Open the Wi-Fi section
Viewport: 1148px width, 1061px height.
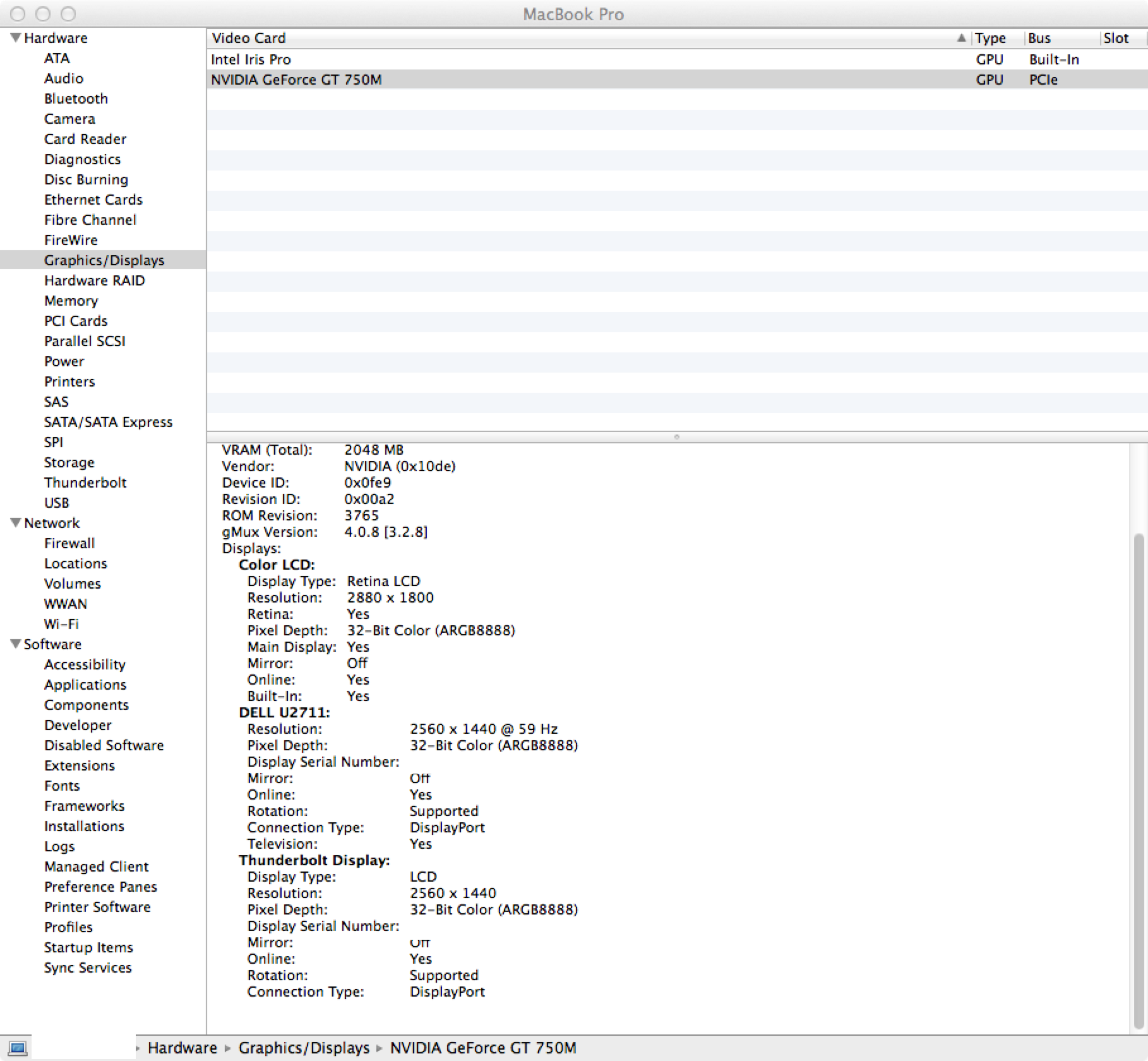pos(61,624)
